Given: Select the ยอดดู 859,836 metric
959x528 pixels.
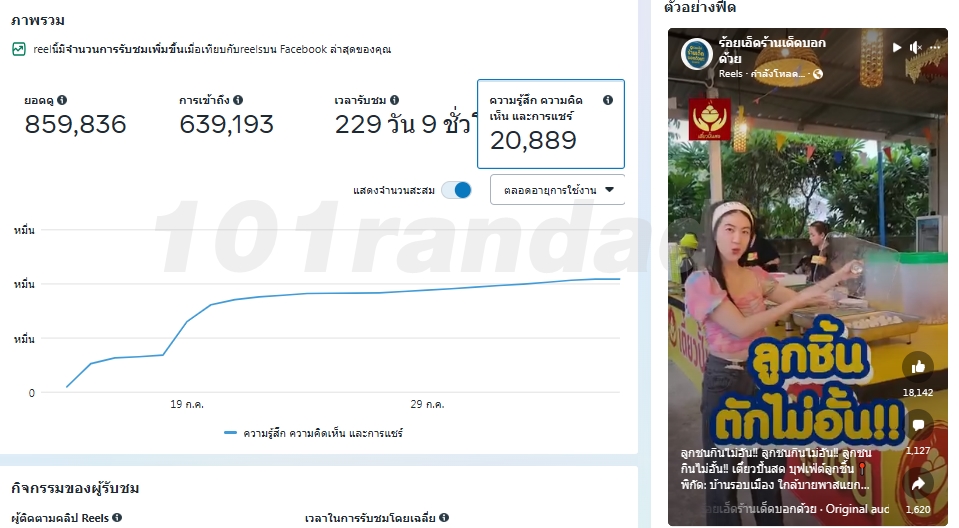Looking at the screenshot, I should click(75, 116).
